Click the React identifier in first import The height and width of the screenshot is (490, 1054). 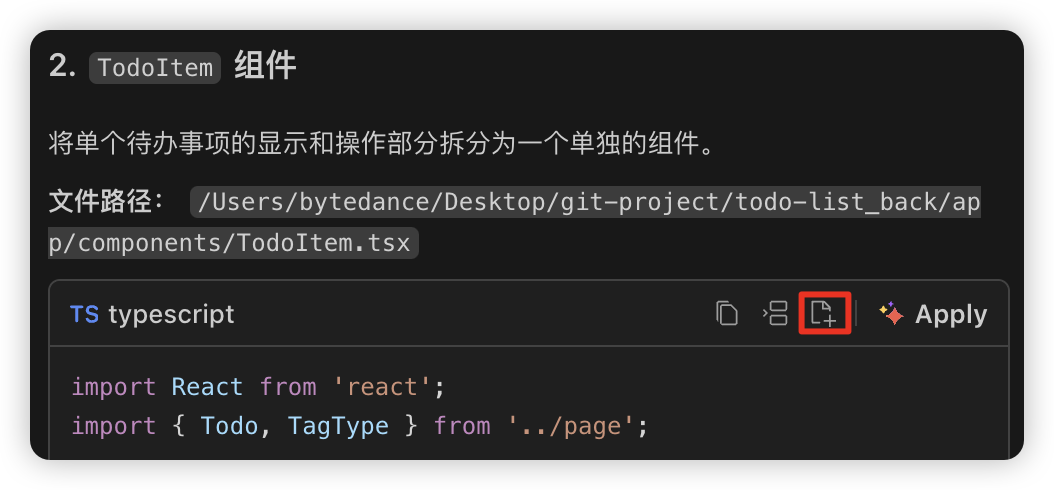click(207, 387)
